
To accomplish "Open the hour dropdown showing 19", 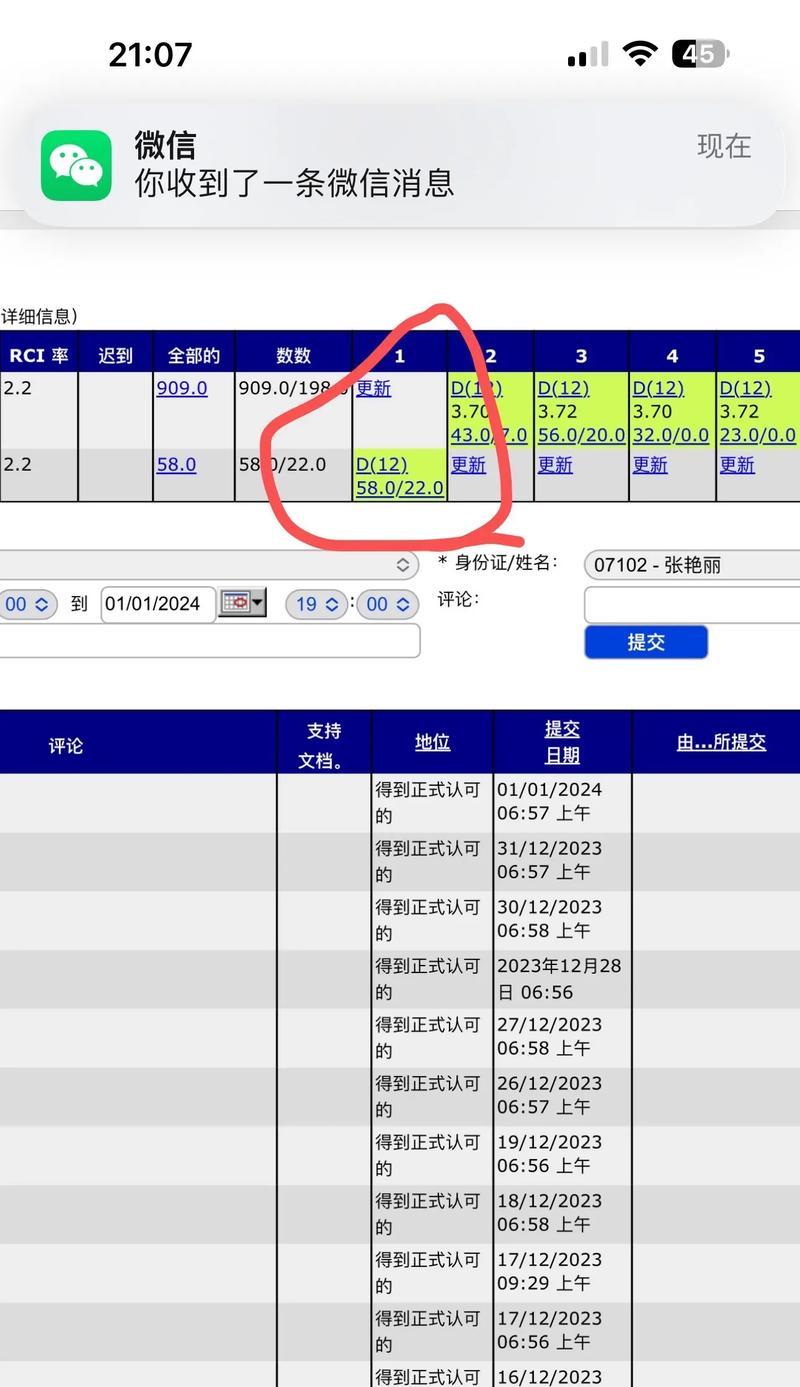I will point(317,604).
